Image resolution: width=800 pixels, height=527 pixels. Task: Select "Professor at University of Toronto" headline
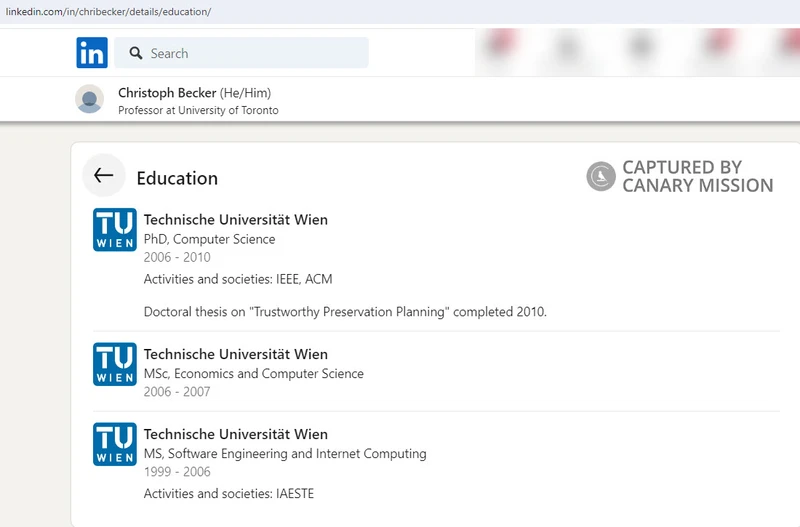click(x=198, y=110)
